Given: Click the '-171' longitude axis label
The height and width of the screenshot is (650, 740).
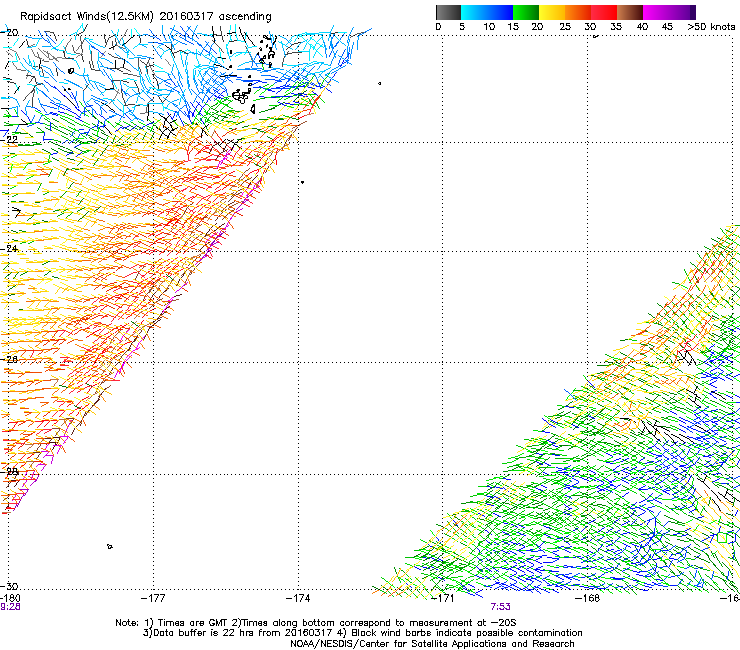Looking at the screenshot, I should 443,598.
